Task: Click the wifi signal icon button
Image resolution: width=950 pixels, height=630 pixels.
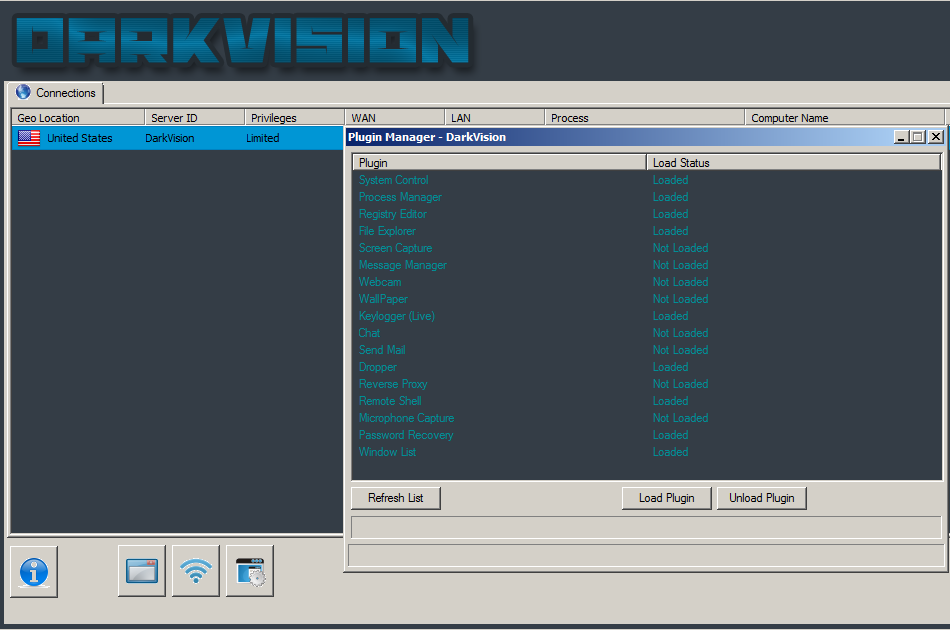Action: [x=196, y=571]
